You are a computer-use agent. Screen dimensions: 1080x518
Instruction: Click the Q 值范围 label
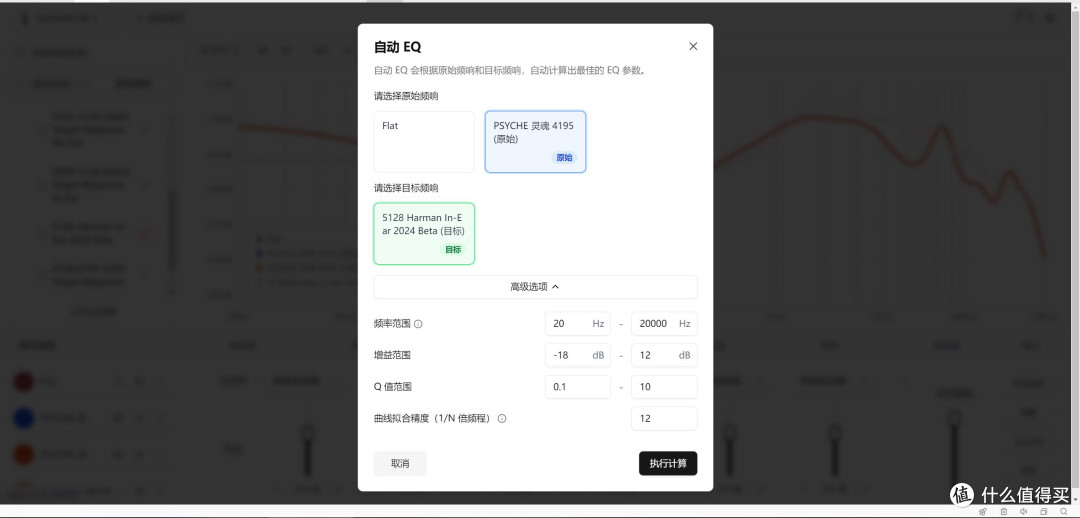pyautogui.click(x=393, y=387)
